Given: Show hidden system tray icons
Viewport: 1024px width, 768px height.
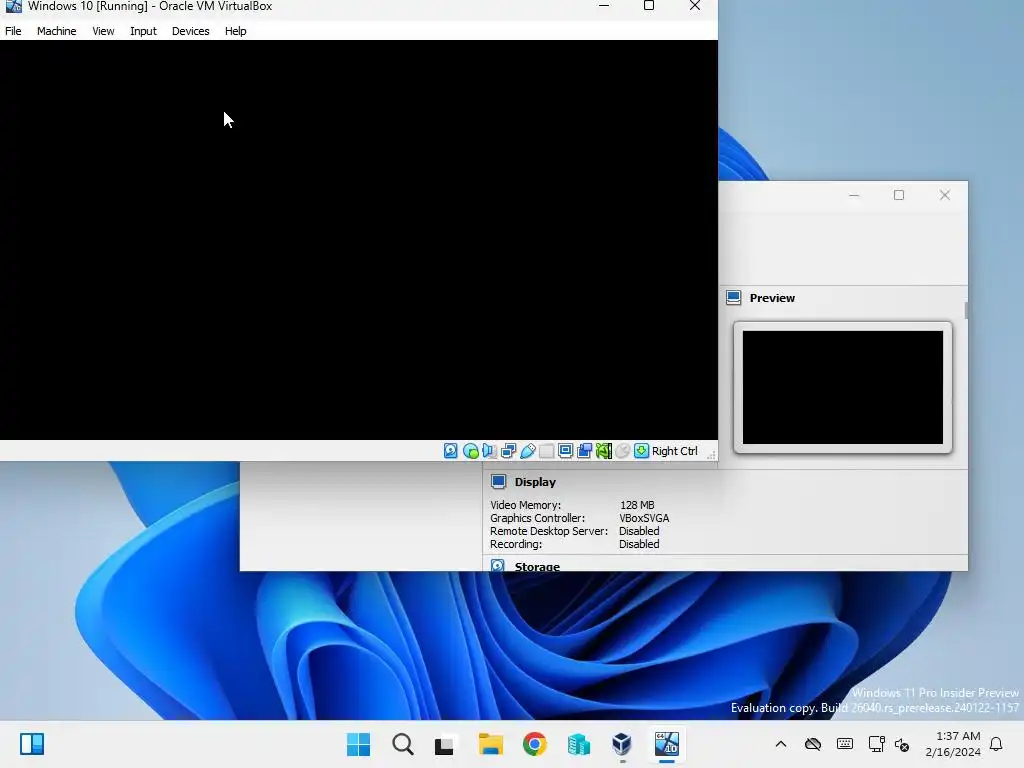Looking at the screenshot, I should 780,744.
